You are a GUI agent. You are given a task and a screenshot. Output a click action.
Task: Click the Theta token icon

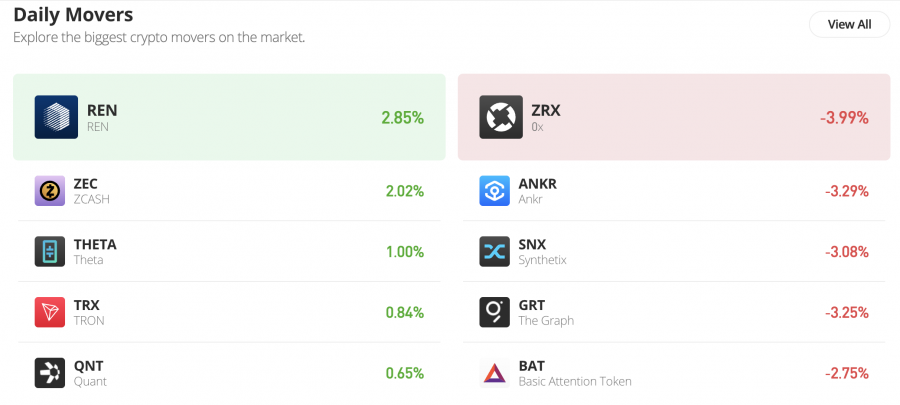[49, 252]
